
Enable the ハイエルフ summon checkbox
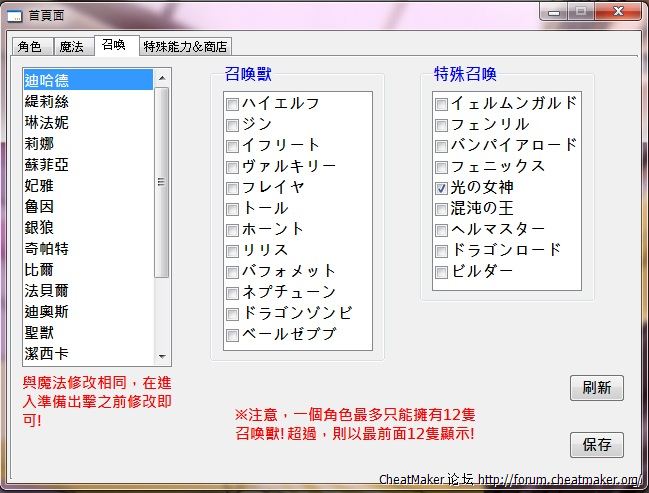click(x=232, y=104)
